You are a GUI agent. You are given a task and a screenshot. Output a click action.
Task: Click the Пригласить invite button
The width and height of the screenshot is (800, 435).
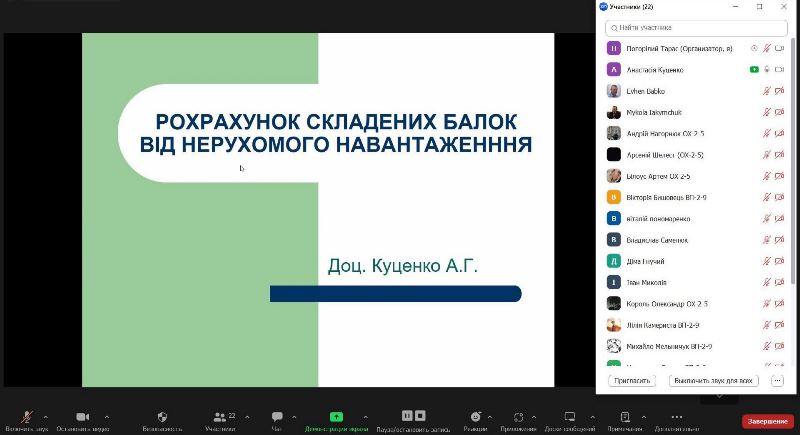632,380
